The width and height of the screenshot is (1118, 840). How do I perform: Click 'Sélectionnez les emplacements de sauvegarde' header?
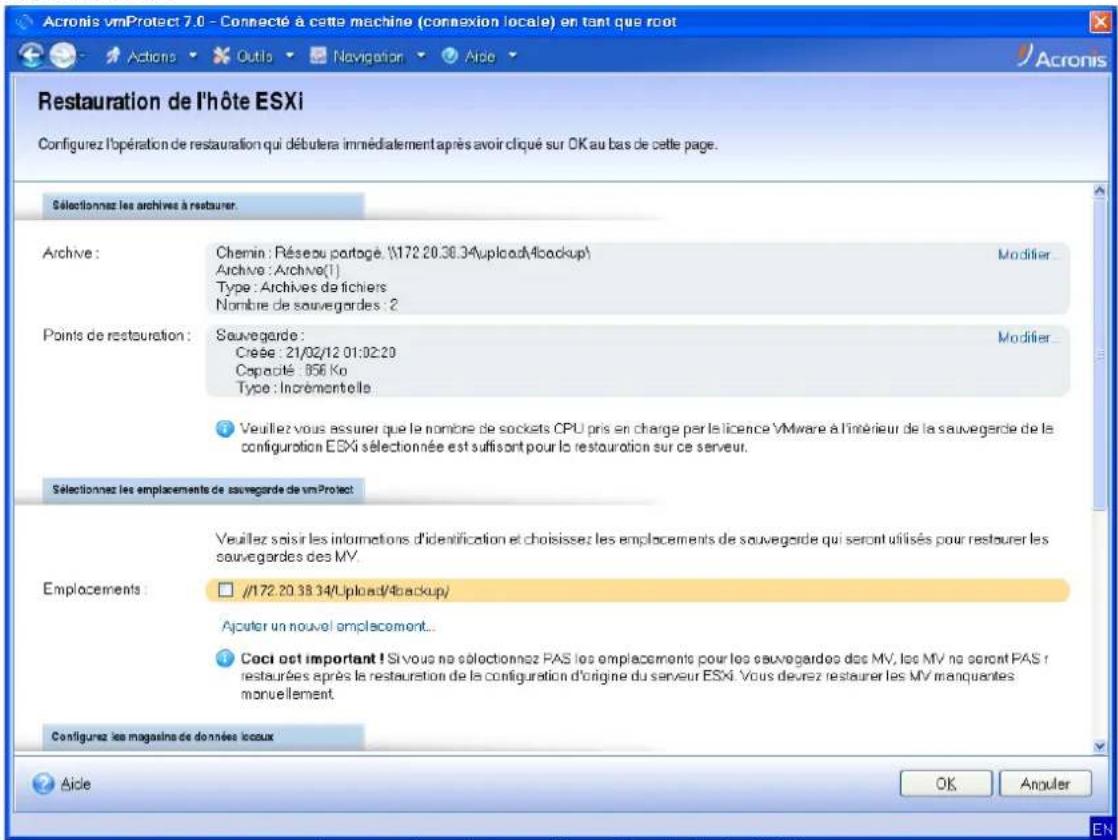pyautogui.click(x=202, y=490)
